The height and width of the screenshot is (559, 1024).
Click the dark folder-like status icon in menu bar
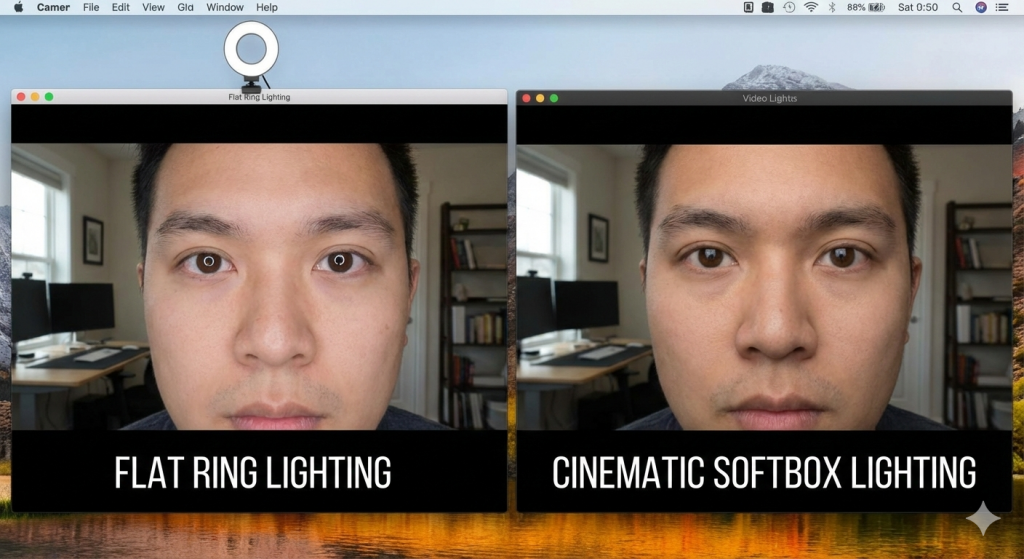(x=768, y=7)
